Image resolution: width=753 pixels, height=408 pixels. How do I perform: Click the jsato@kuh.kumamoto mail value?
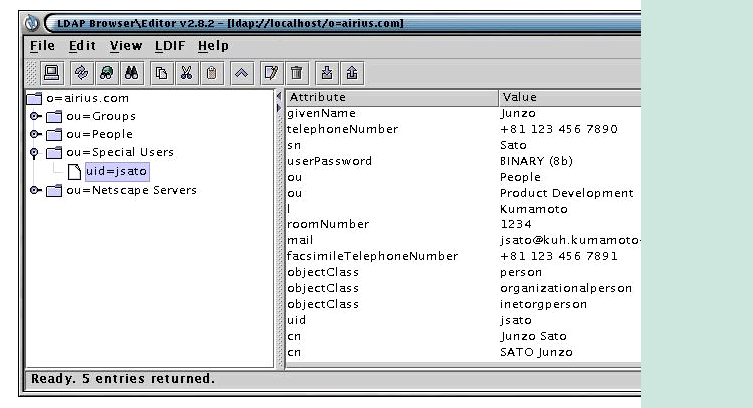(570, 240)
